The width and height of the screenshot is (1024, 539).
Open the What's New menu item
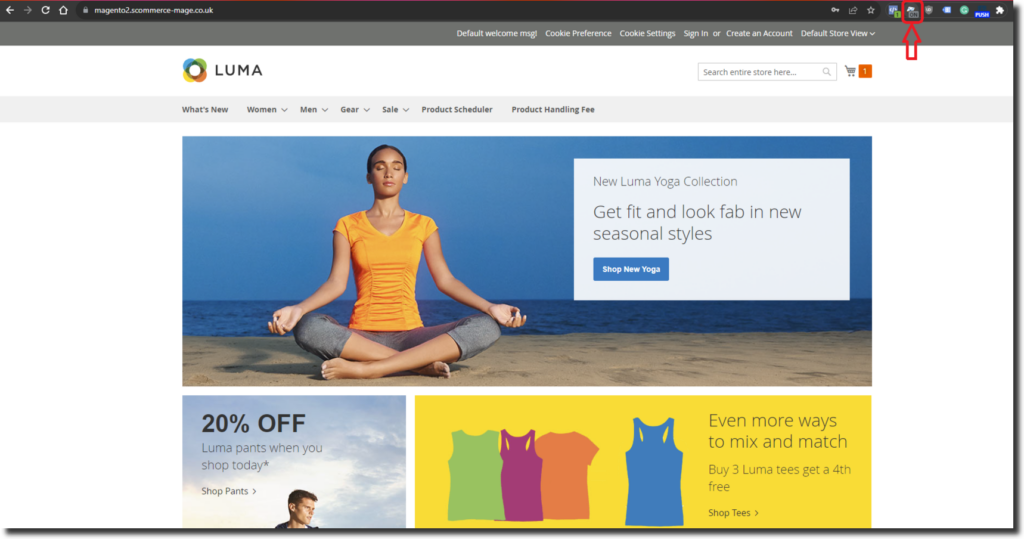coord(205,110)
